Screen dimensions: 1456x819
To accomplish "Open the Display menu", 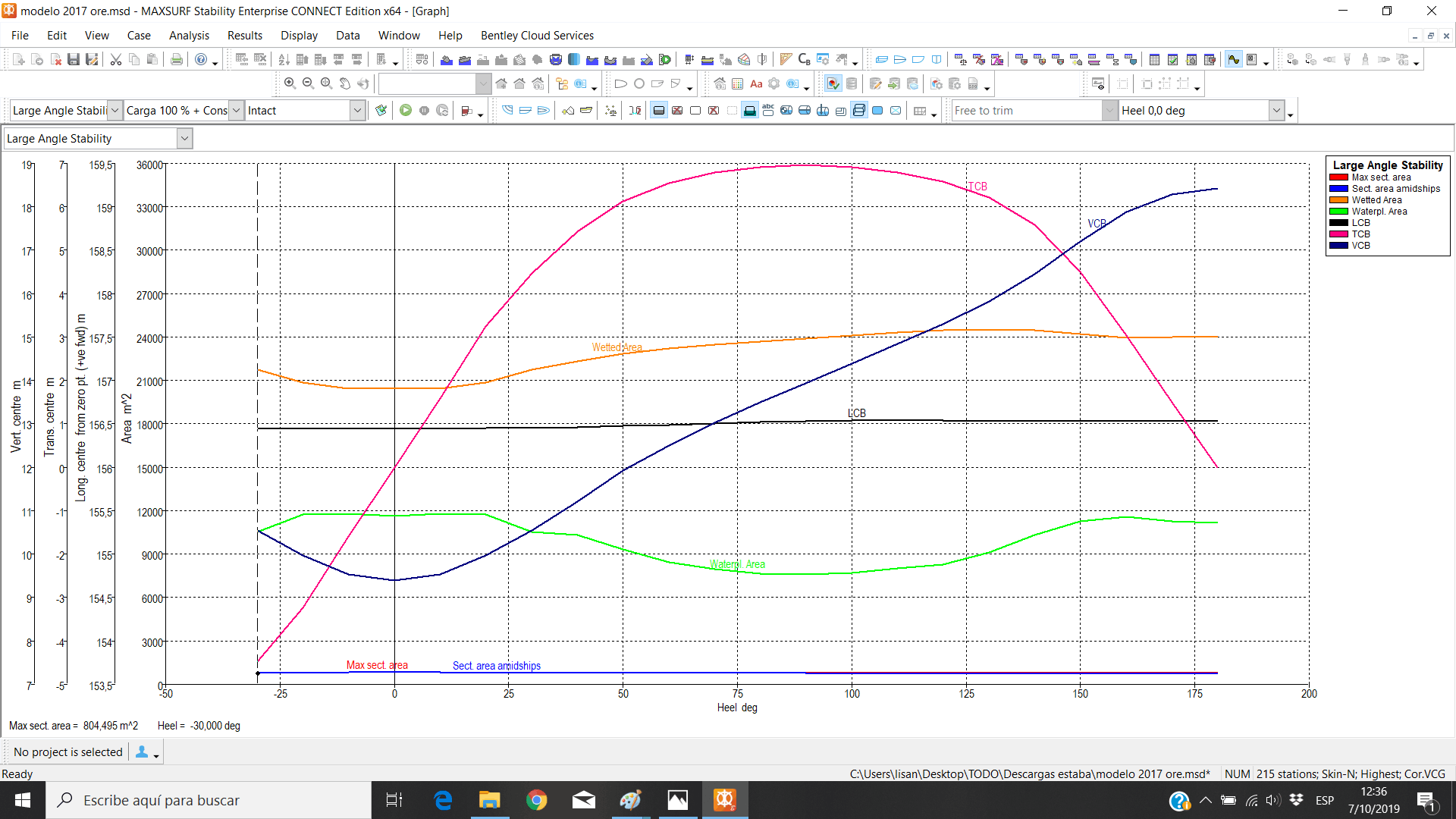I will pyautogui.click(x=299, y=35).
